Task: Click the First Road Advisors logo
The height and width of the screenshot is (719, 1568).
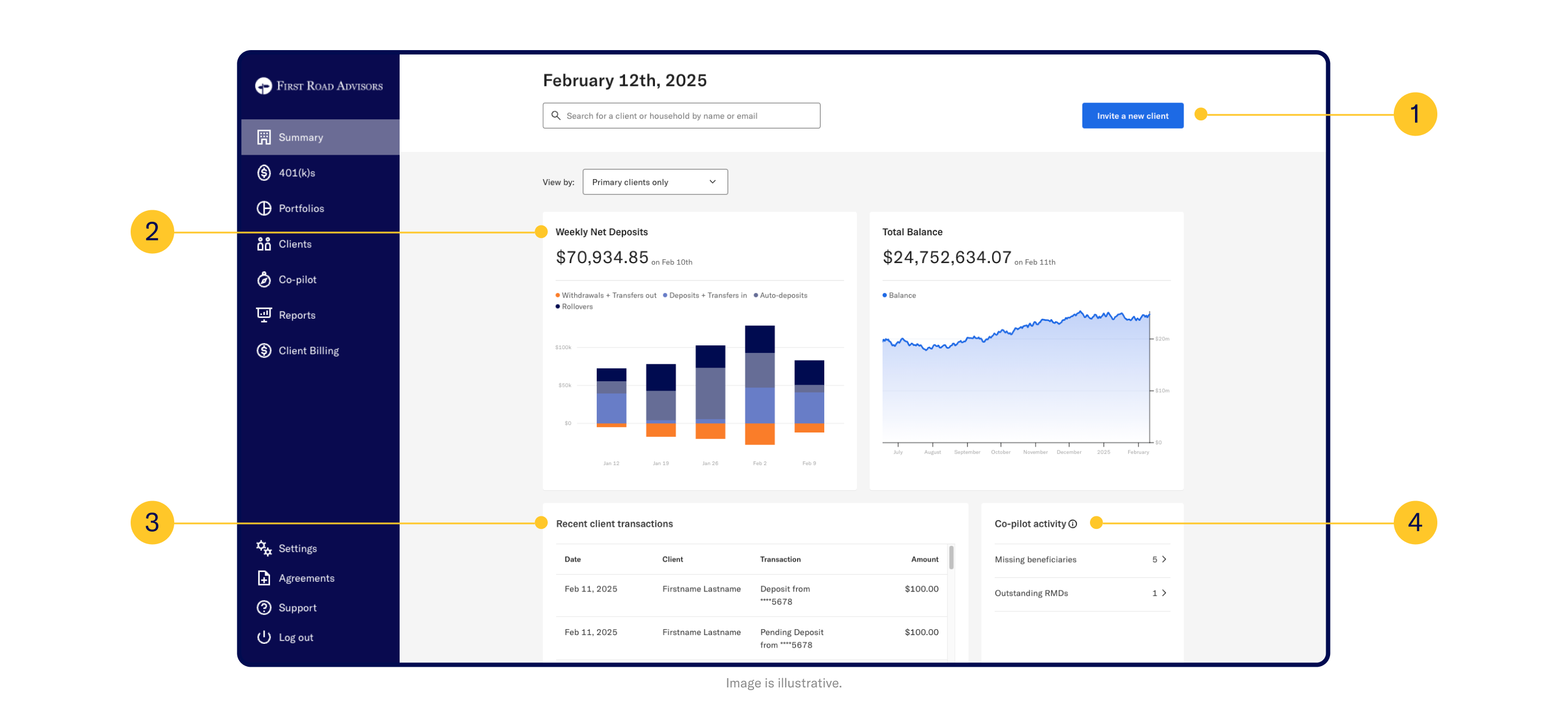Action: (x=319, y=86)
